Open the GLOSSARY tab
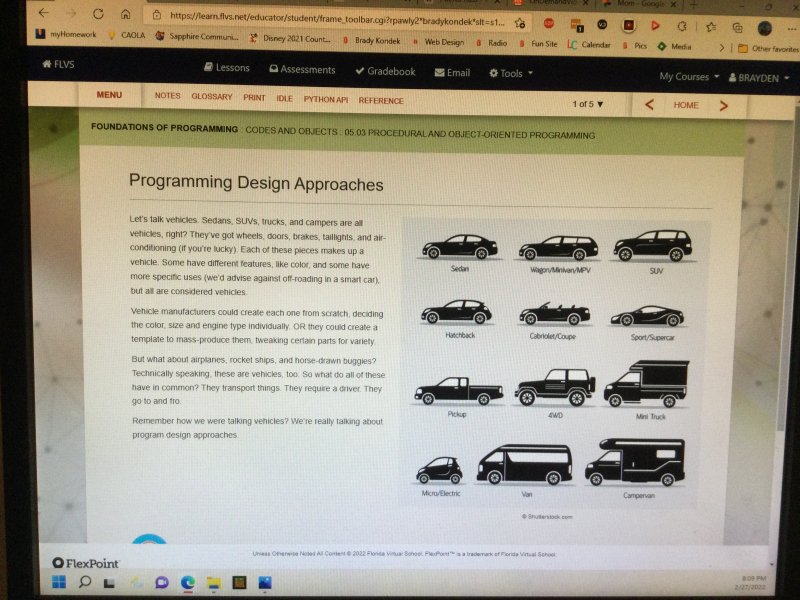Image resolution: width=800 pixels, height=600 pixels. pyautogui.click(x=212, y=97)
